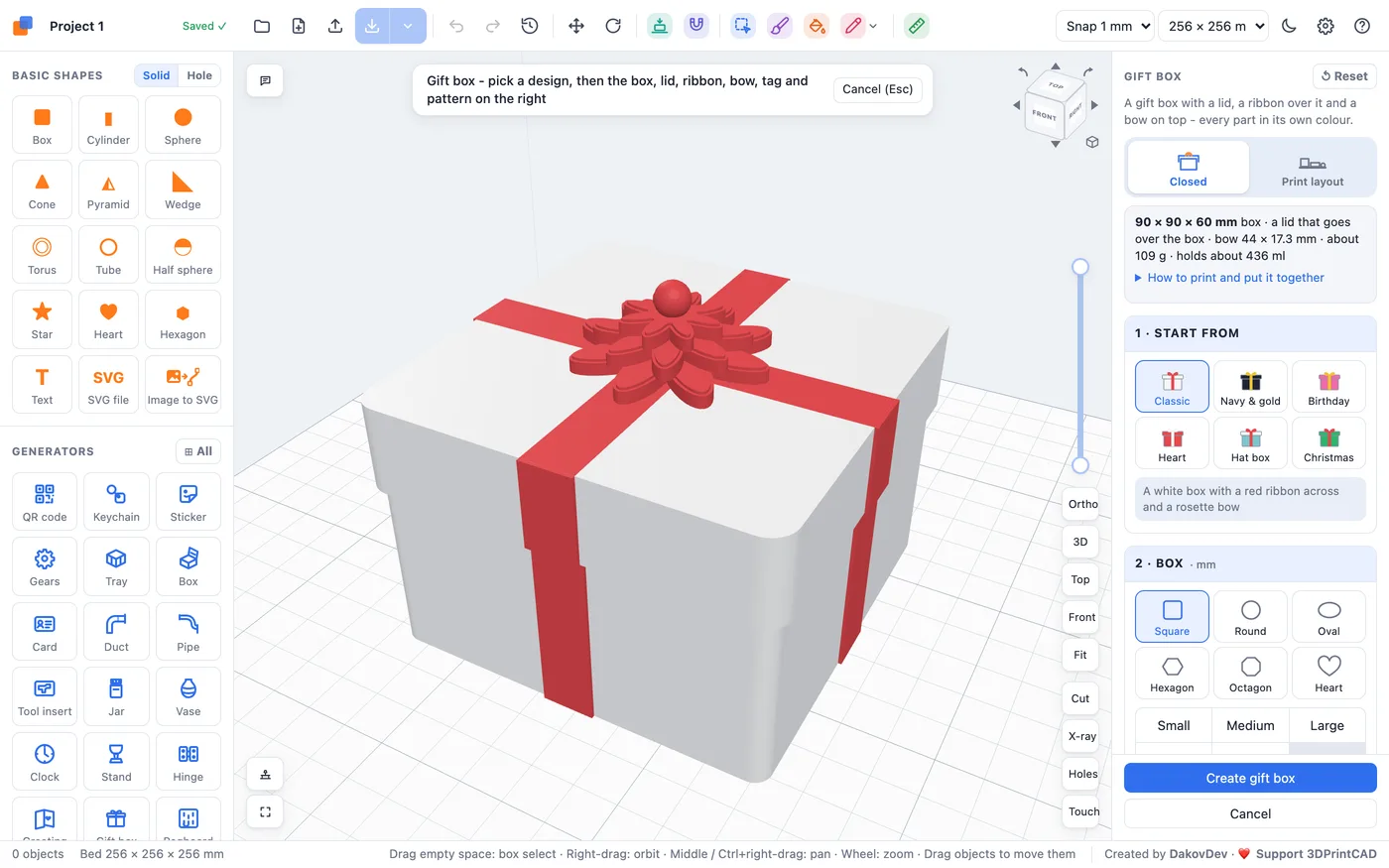
Task: Expand the All generators list
Action: coord(198,451)
